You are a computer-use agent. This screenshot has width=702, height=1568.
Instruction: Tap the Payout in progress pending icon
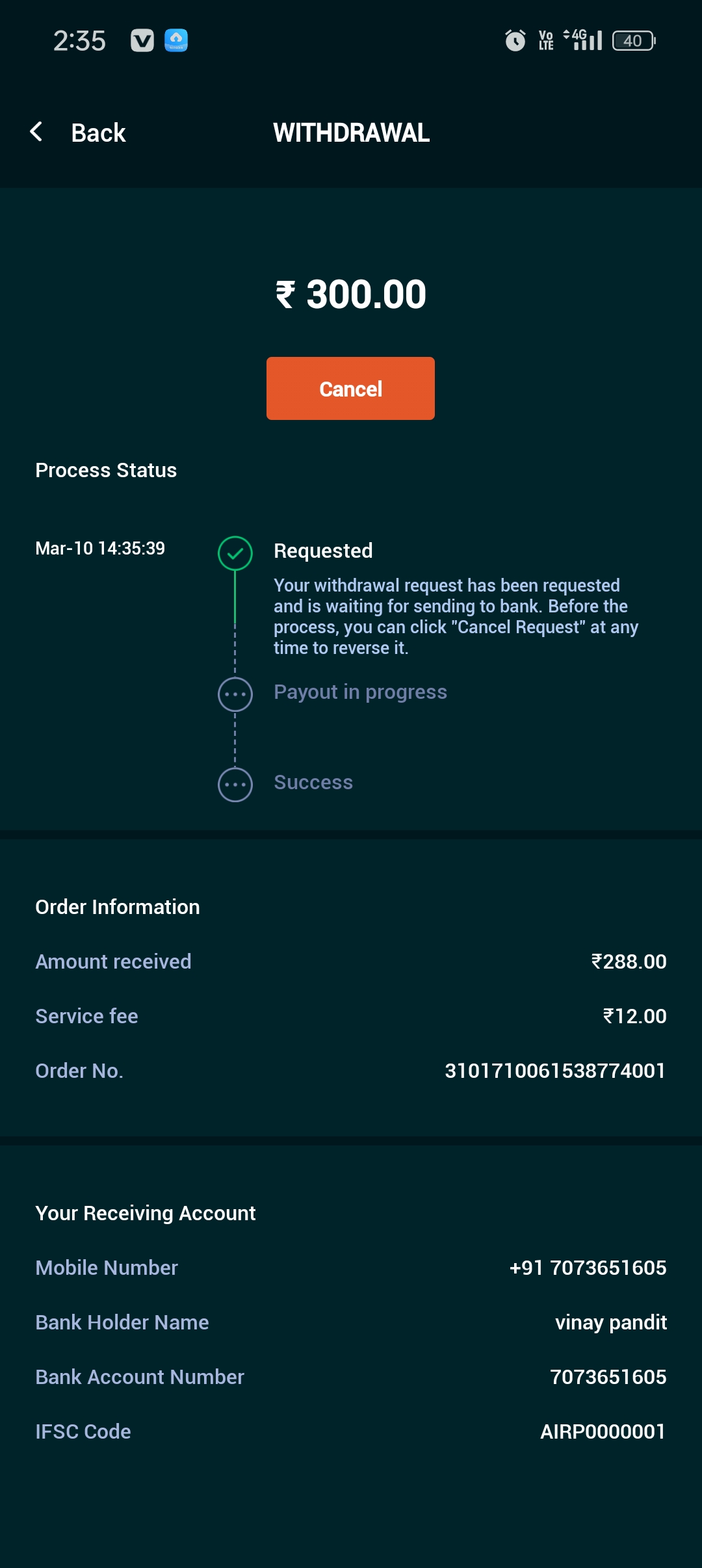[x=235, y=694]
